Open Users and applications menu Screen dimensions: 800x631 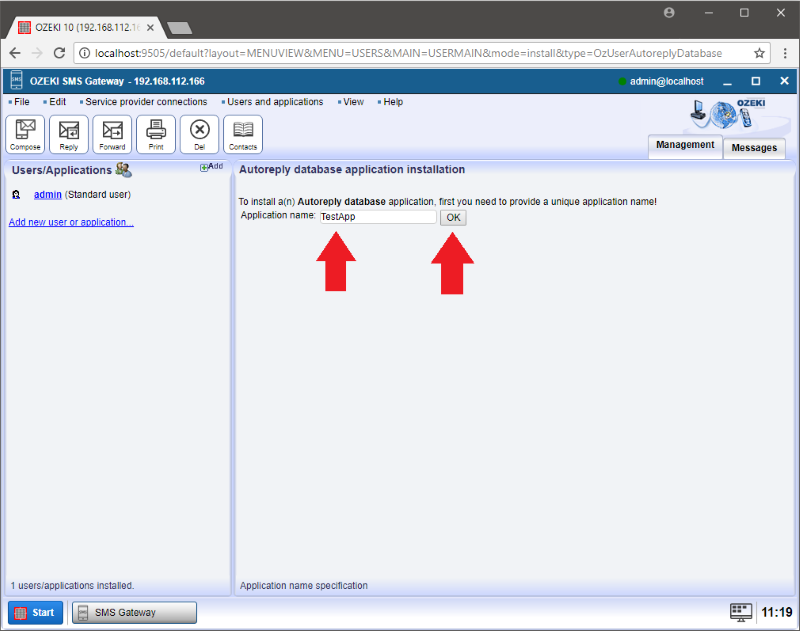pyautogui.click(x=275, y=102)
